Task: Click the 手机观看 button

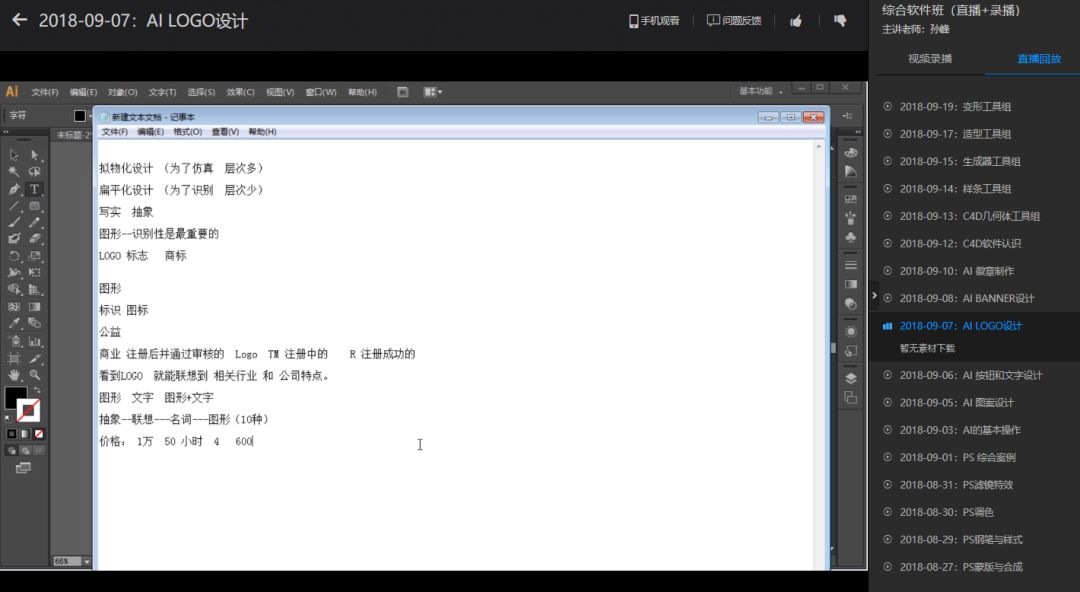Action: click(654, 21)
